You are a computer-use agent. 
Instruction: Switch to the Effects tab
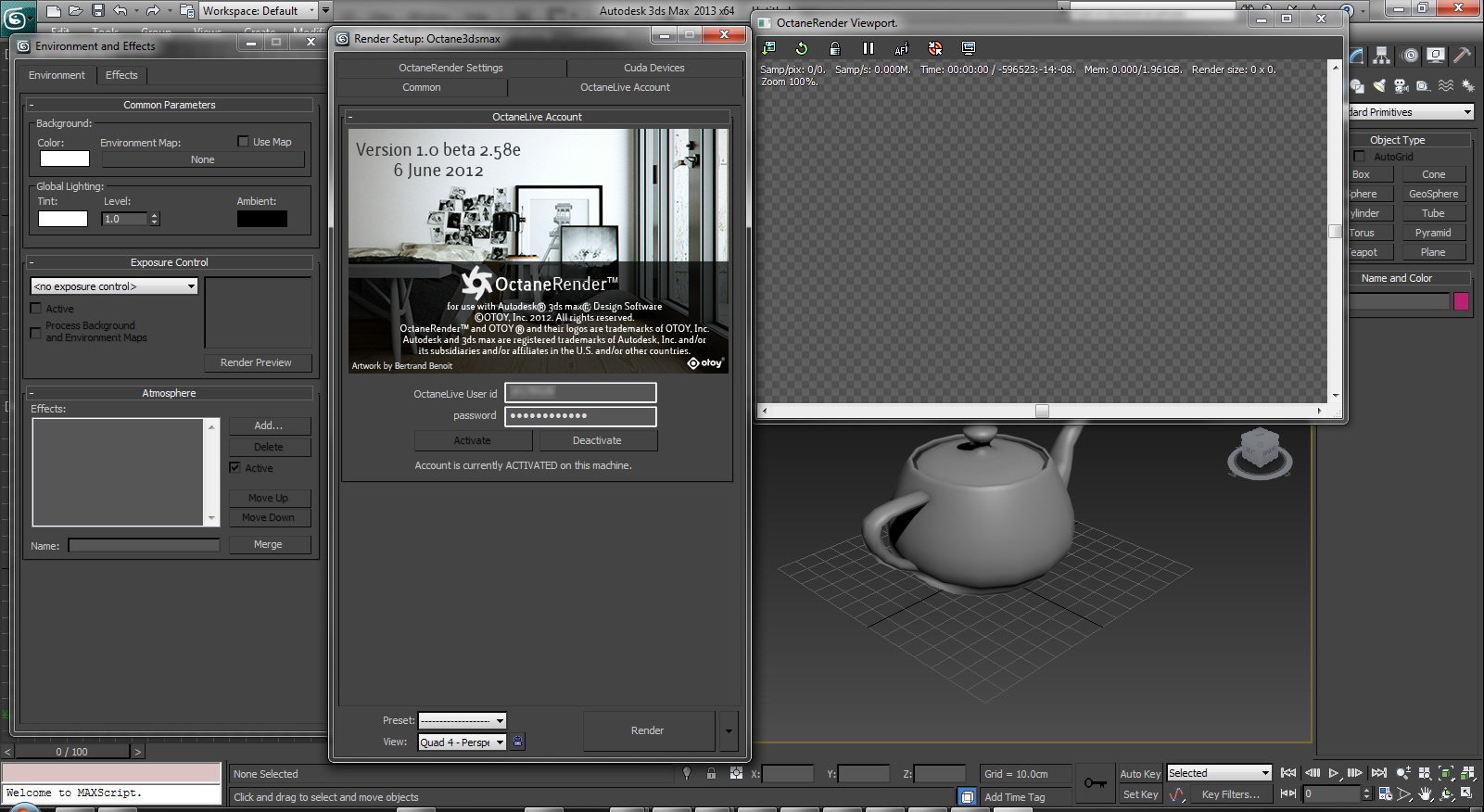pyautogui.click(x=121, y=75)
